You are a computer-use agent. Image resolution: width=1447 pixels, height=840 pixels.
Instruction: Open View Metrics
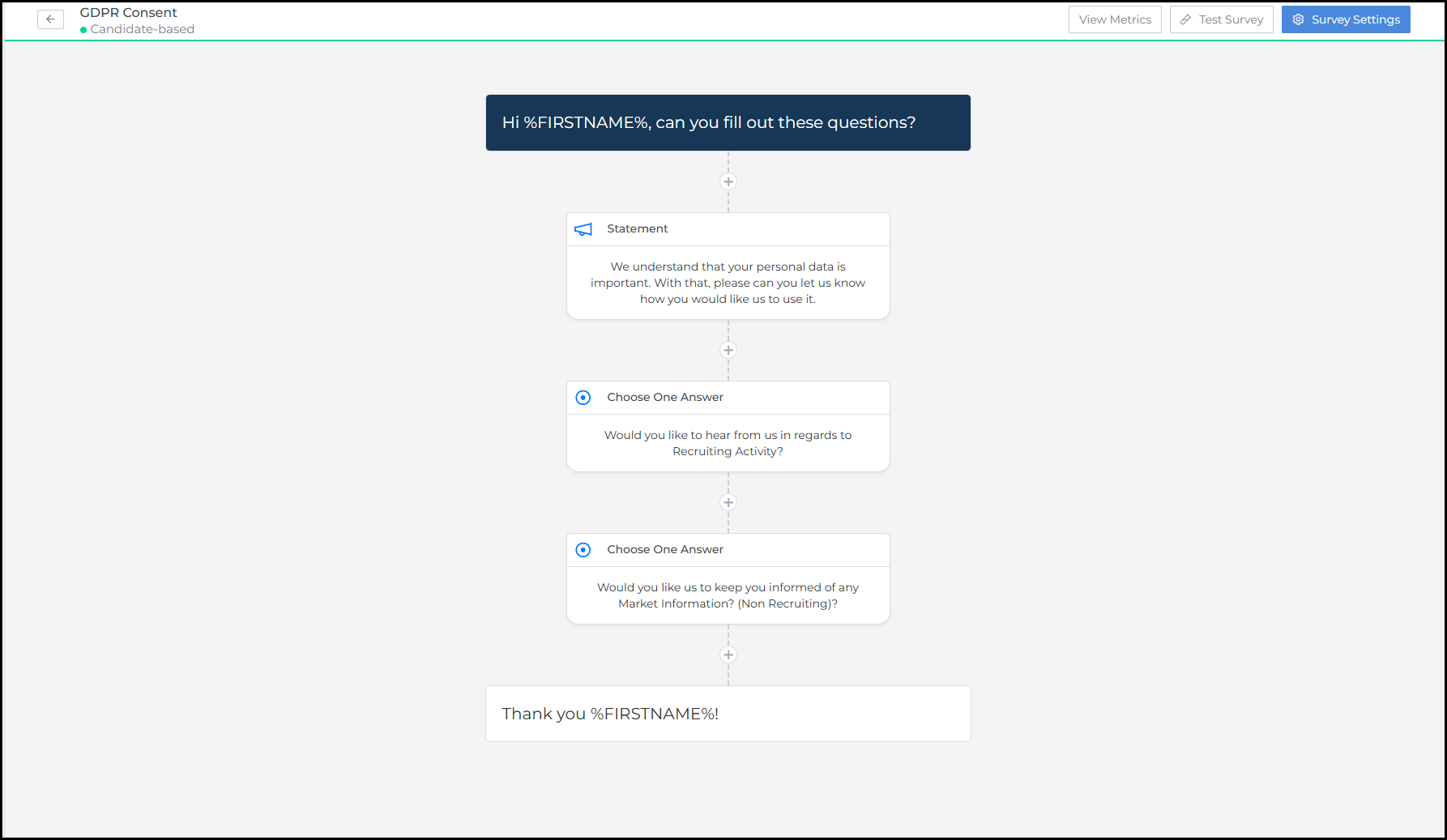coord(1114,19)
